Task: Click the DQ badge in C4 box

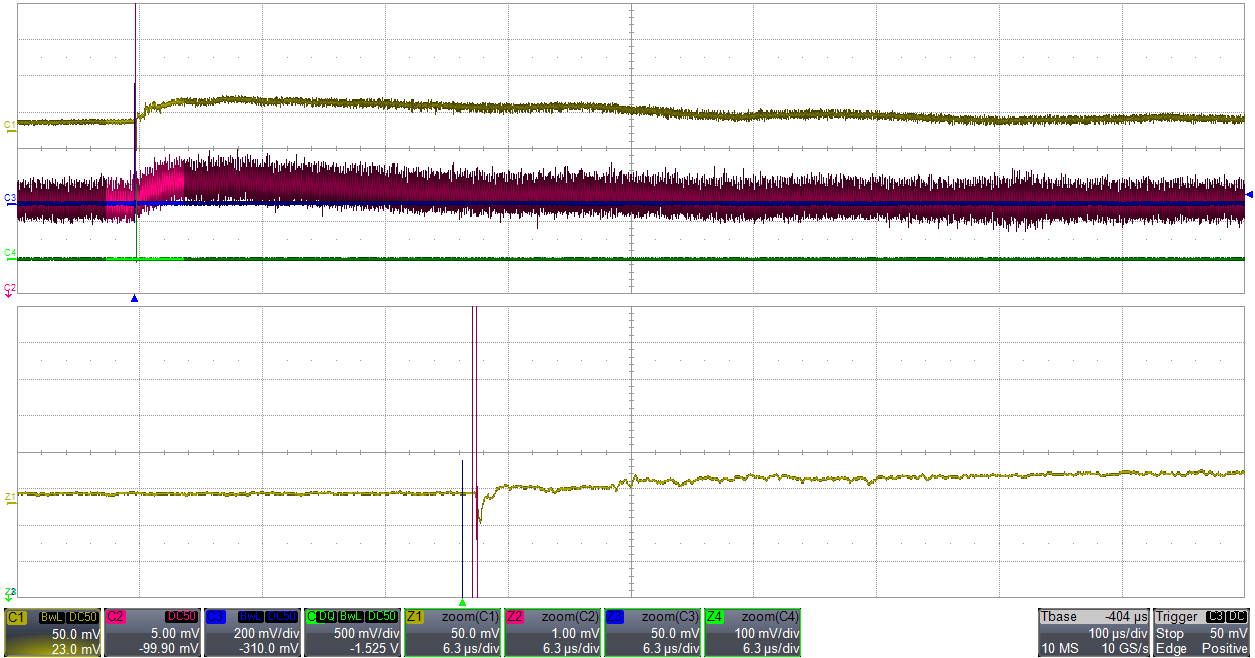Action: [x=326, y=617]
